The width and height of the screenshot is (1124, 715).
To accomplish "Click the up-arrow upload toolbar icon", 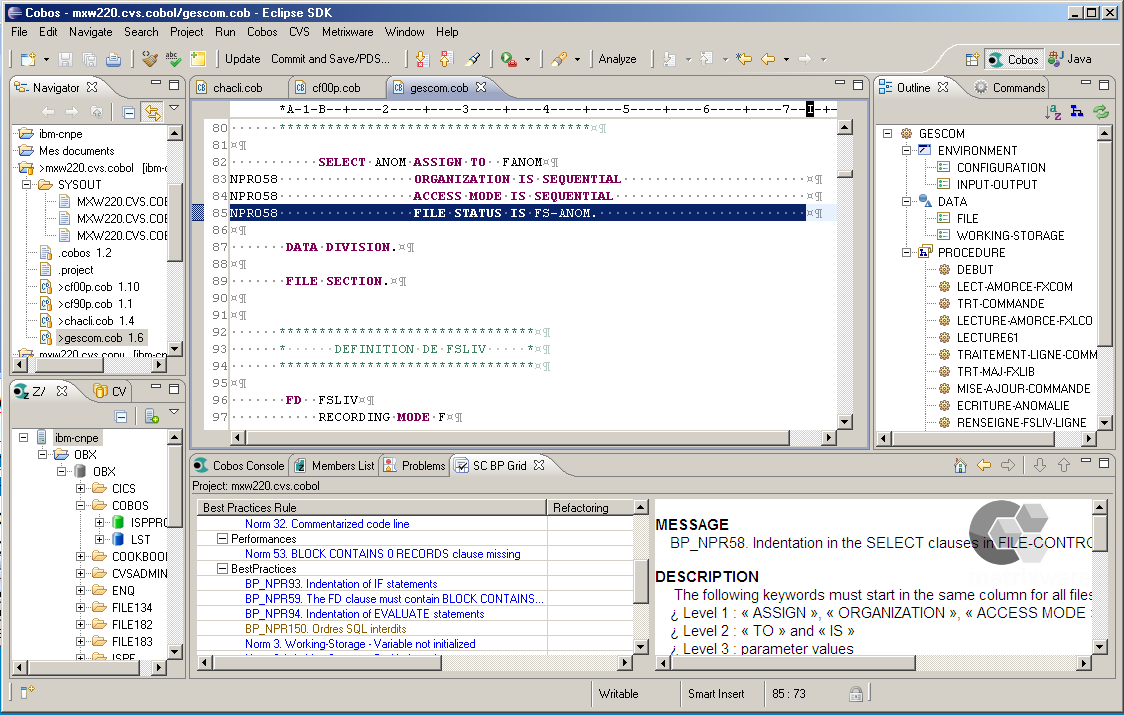I will tap(447, 59).
